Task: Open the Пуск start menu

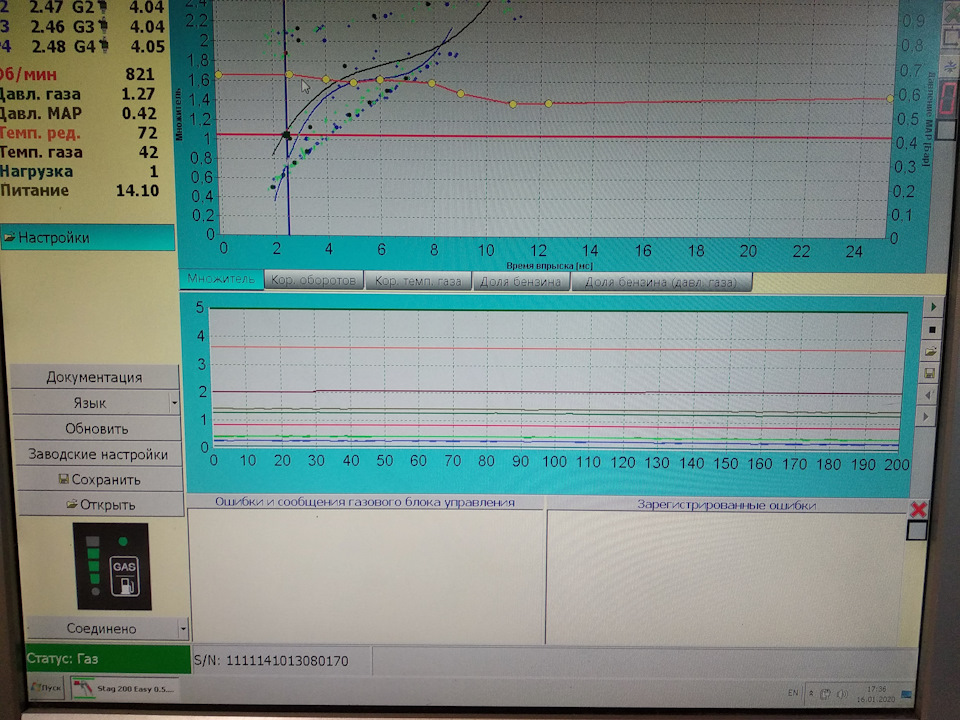Action: coord(47,688)
